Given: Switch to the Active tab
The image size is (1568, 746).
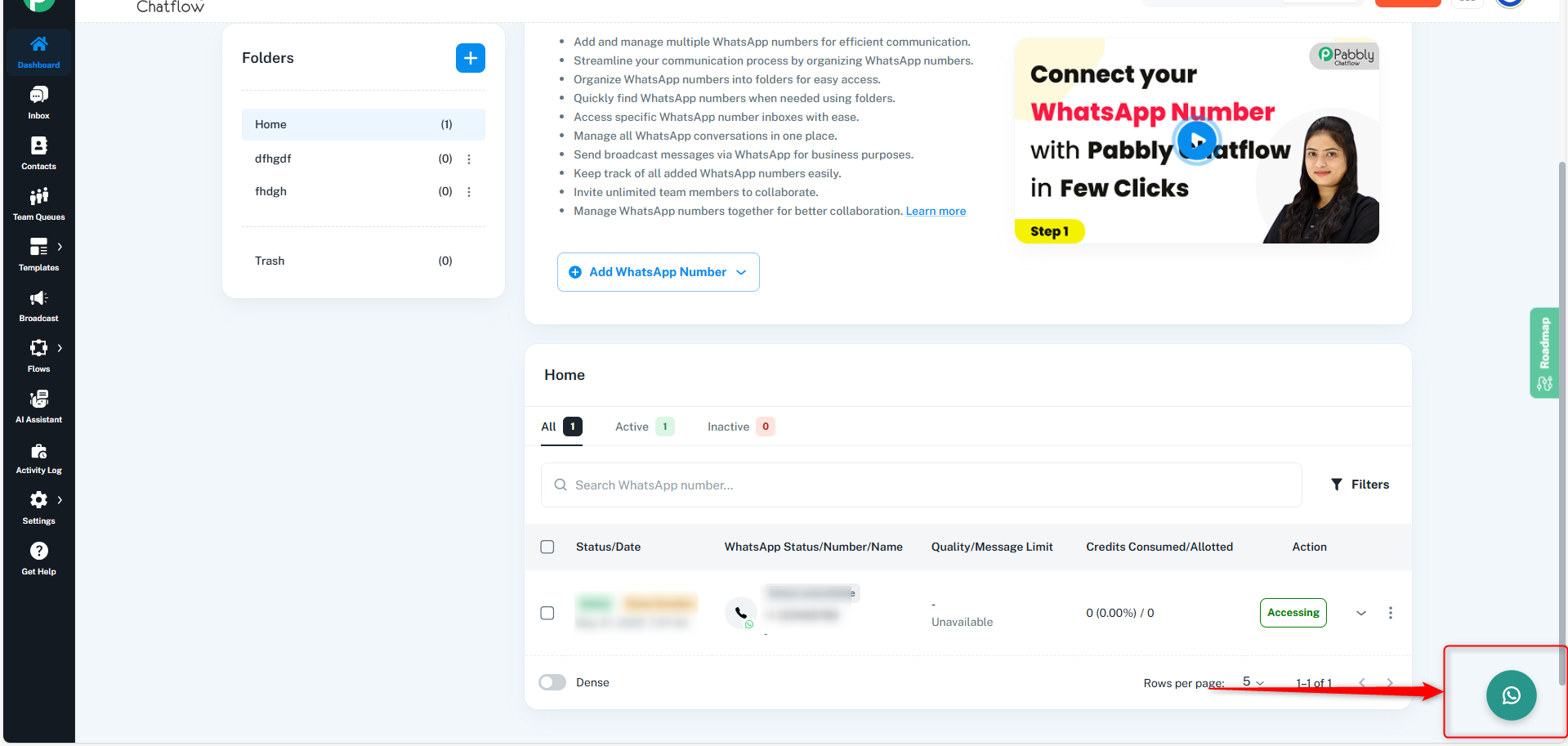Looking at the screenshot, I should [x=644, y=427].
